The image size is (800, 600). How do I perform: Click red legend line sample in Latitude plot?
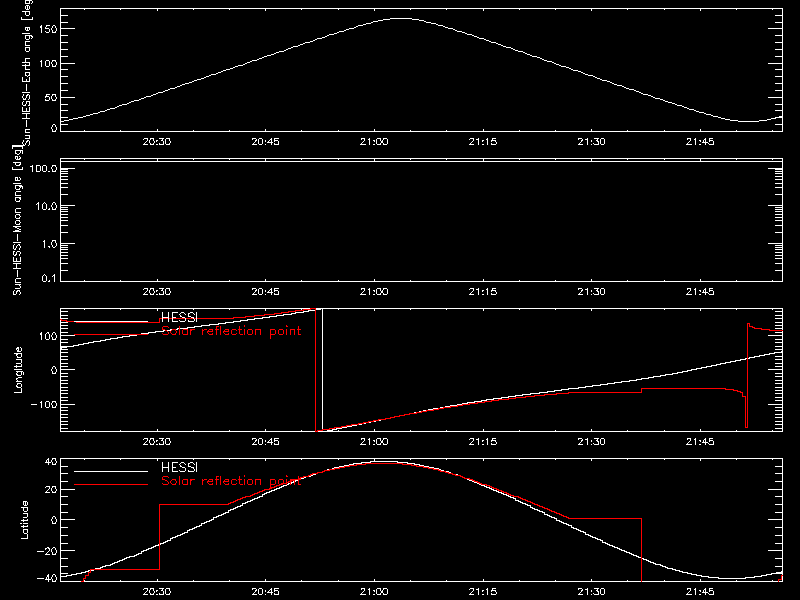(111, 484)
